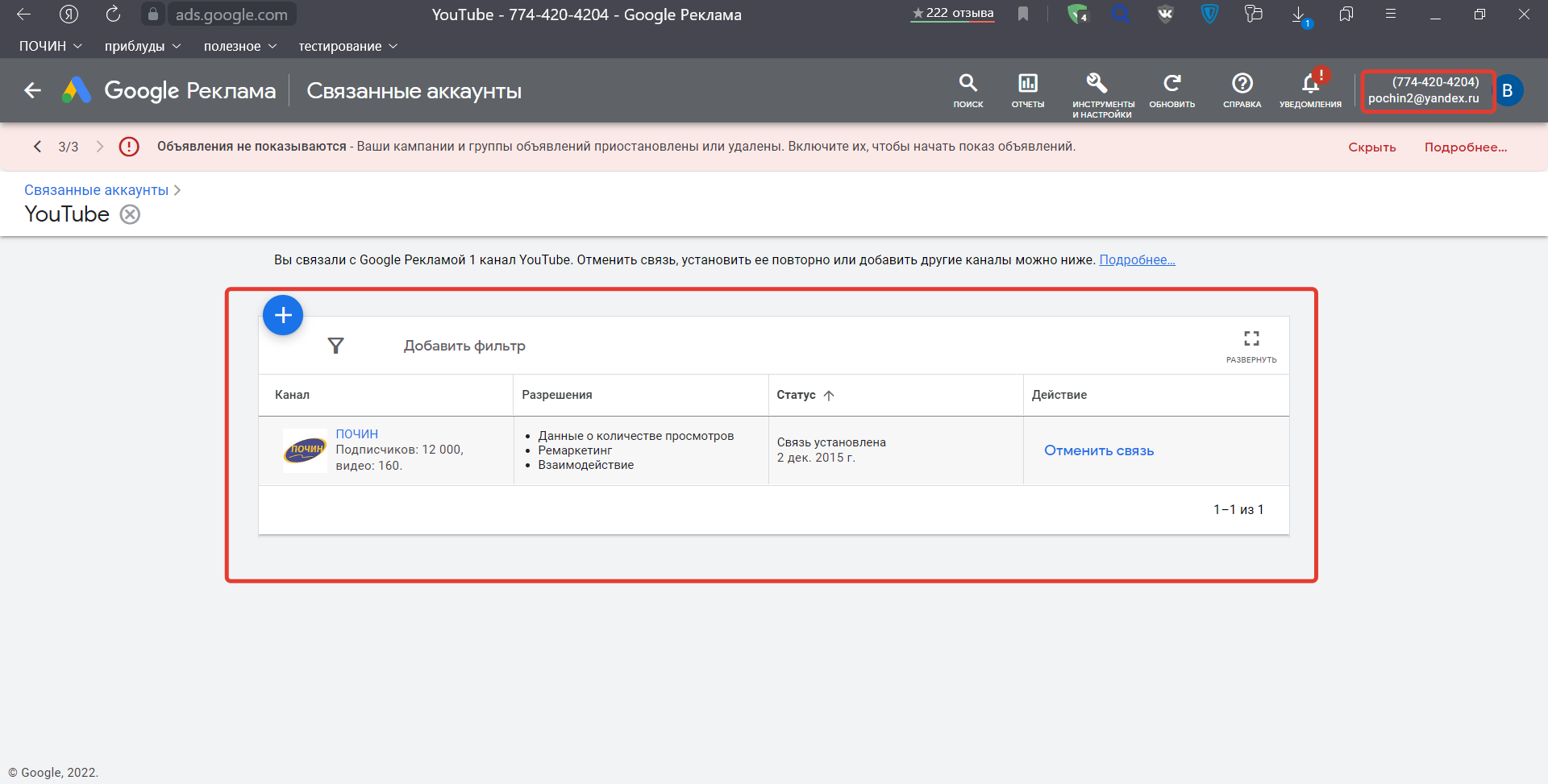This screenshot has width=1548, height=784.
Task: Open the blue magnifier extension icon
Action: coord(1121,15)
